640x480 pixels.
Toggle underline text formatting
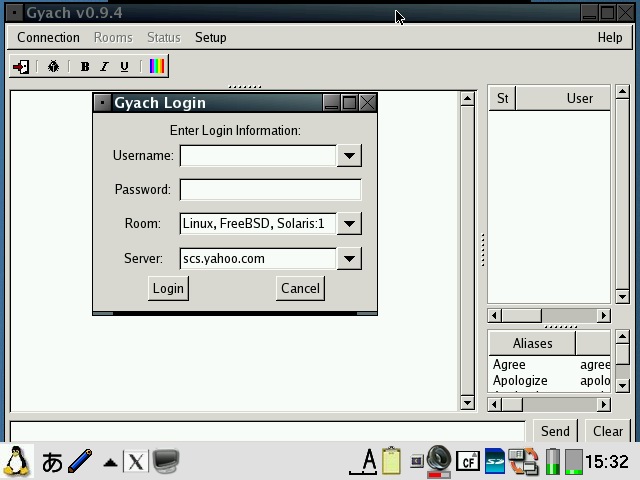click(124, 67)
